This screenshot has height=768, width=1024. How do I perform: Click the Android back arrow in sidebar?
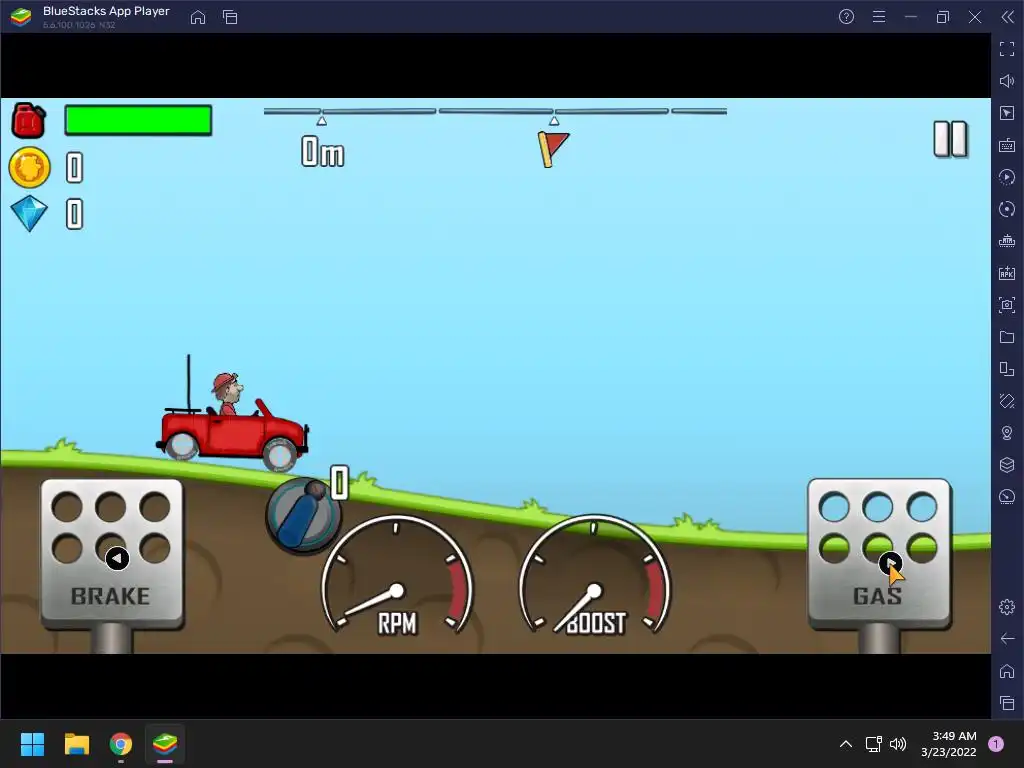point(1007,639)
